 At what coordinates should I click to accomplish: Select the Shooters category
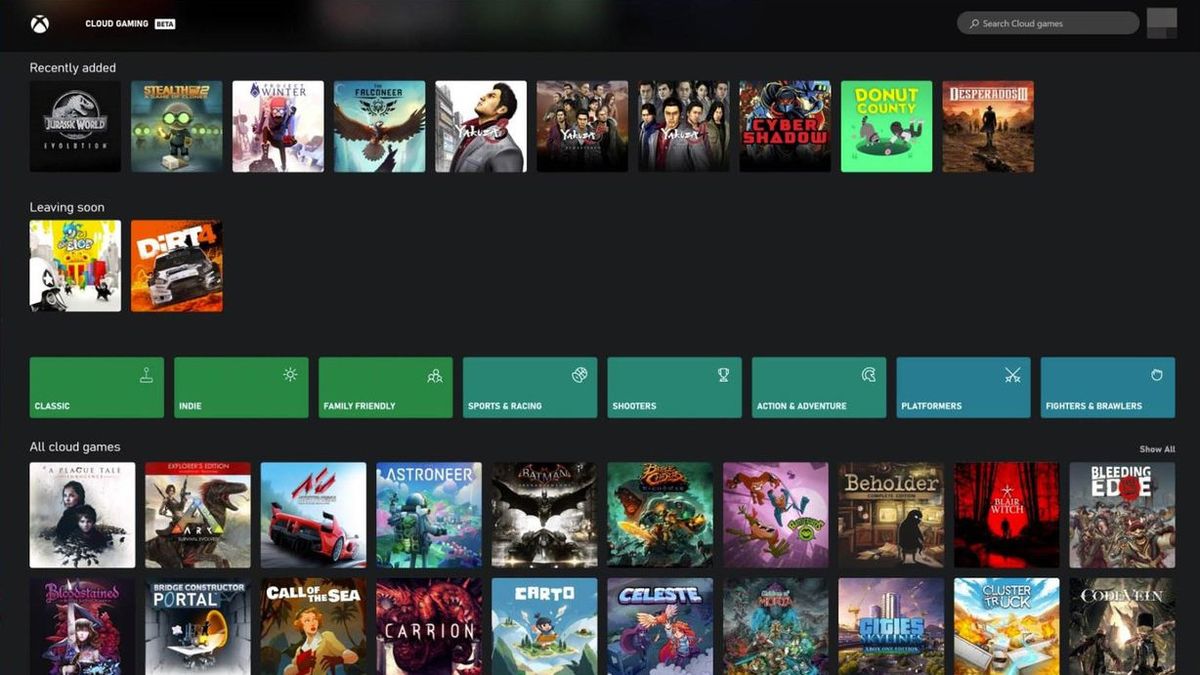675,387
